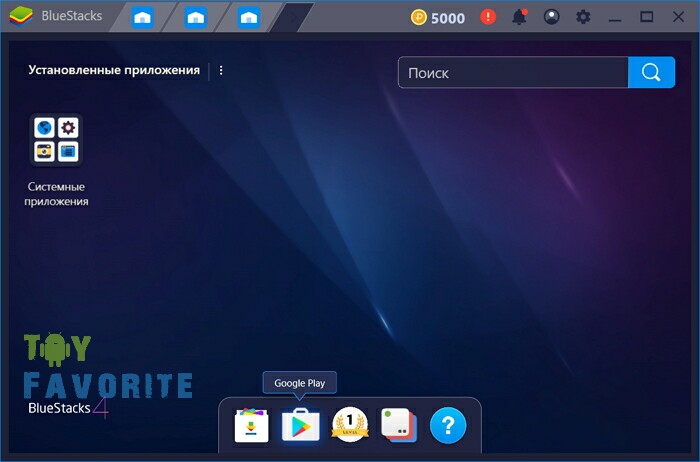Open the Google Play store icon in dock
Screen dimensions: 700x462
tap(300, 425)
